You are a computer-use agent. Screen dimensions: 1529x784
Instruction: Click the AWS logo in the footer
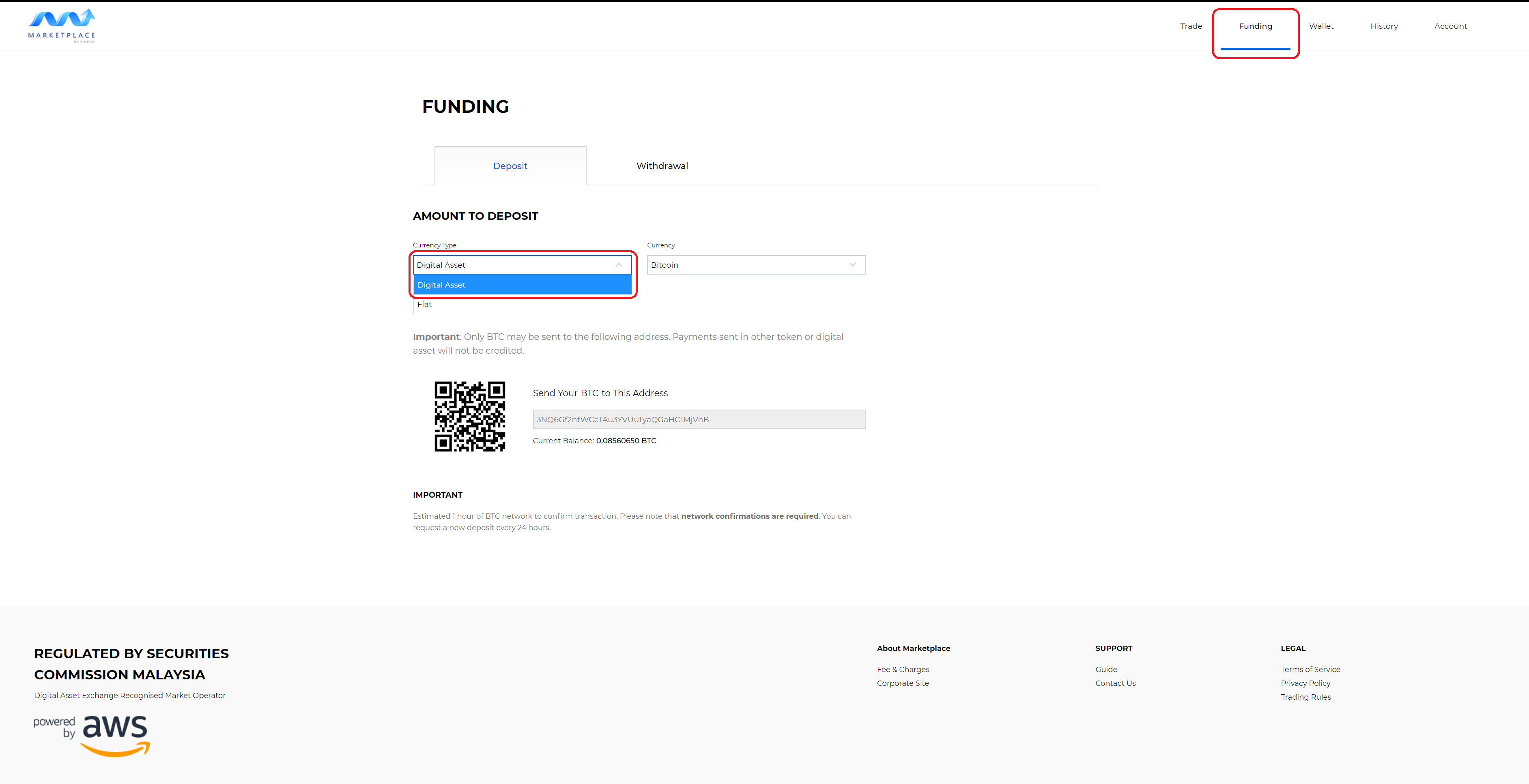tap(91, 735)
